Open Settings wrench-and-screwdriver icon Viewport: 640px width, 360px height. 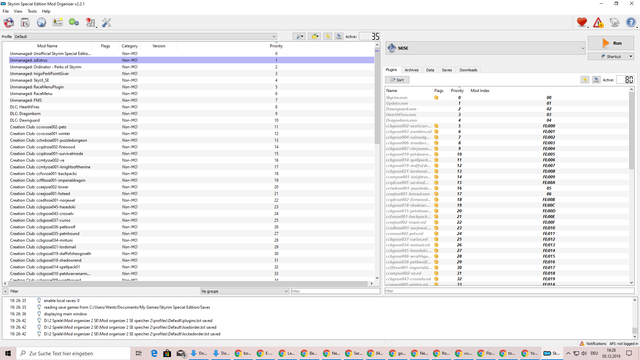(x=107, y=22)
